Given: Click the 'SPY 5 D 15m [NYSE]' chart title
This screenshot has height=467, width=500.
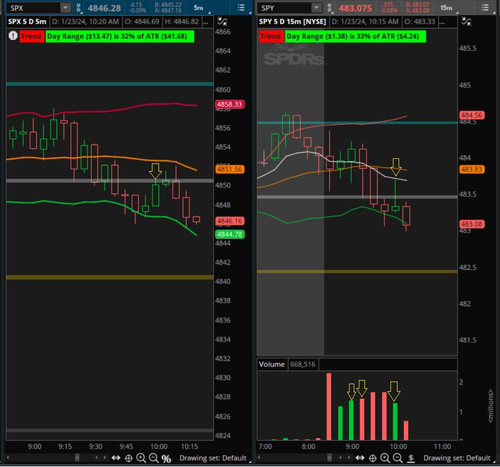Looking at the screenshot, I should [x=293, y=22].
